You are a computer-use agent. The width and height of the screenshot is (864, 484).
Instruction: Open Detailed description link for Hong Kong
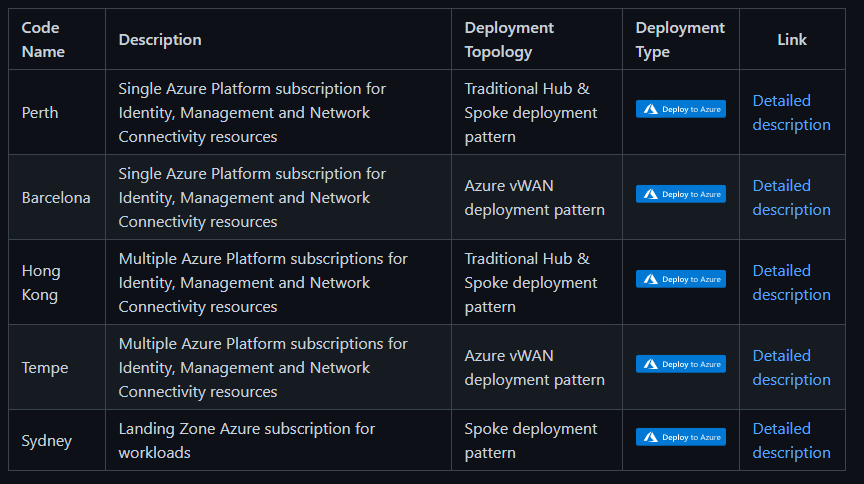click(x=791, y=282)
